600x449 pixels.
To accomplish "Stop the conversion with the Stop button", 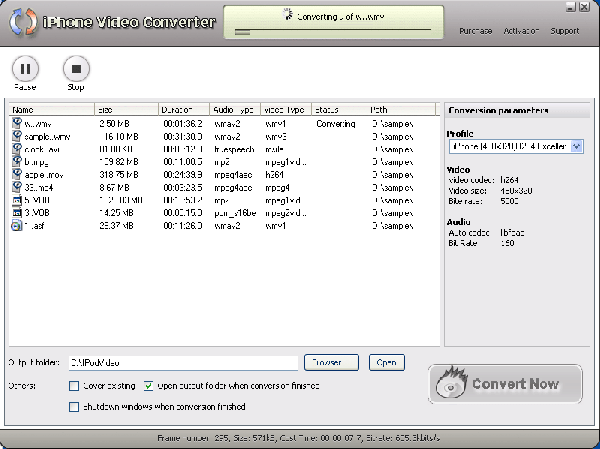I will click(x=75, y=70).
